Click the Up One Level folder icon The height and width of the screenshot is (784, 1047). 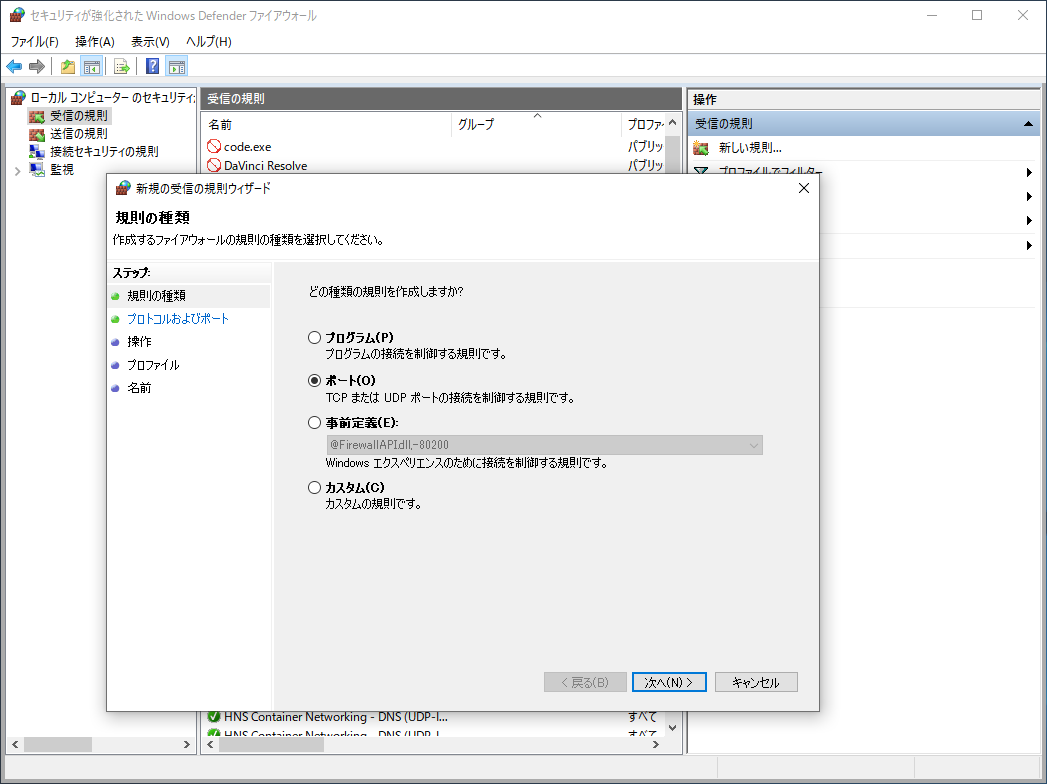point(67,67)
